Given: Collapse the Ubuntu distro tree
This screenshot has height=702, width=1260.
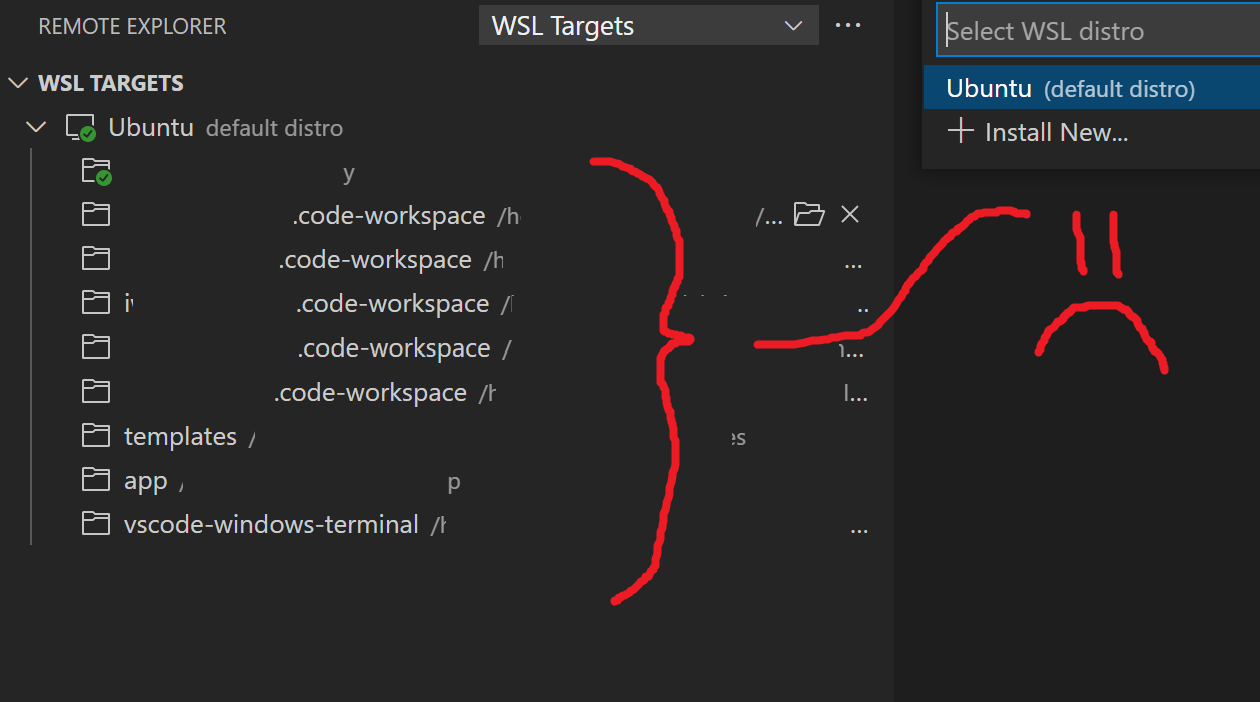Looking at the screenshot, I should tap(36, 126).
